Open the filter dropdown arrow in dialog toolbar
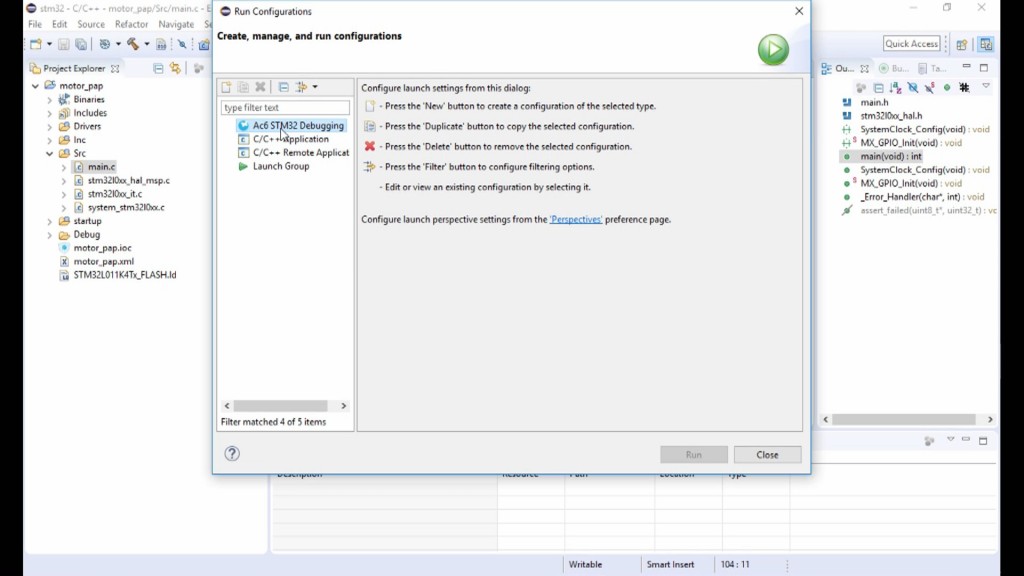This screenshot has width=1024, height=576. point(315,87)
